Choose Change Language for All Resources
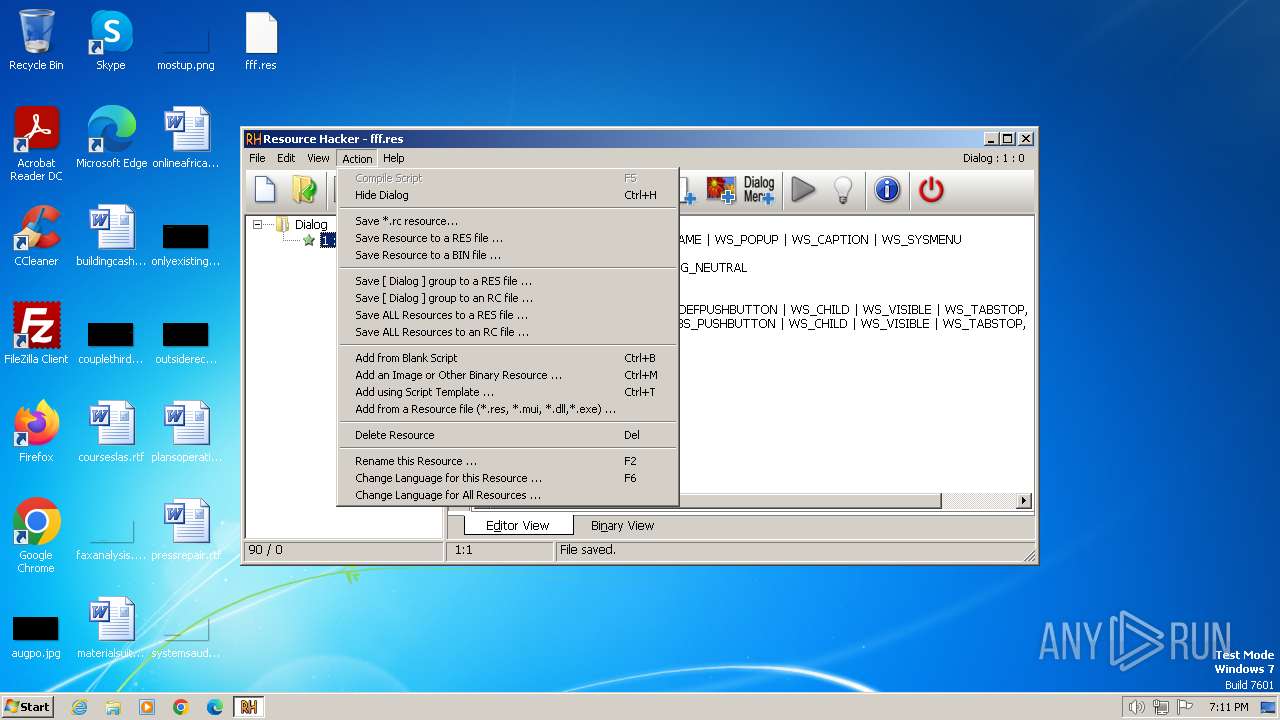1280x720 pixels. [x=507, y=495]
